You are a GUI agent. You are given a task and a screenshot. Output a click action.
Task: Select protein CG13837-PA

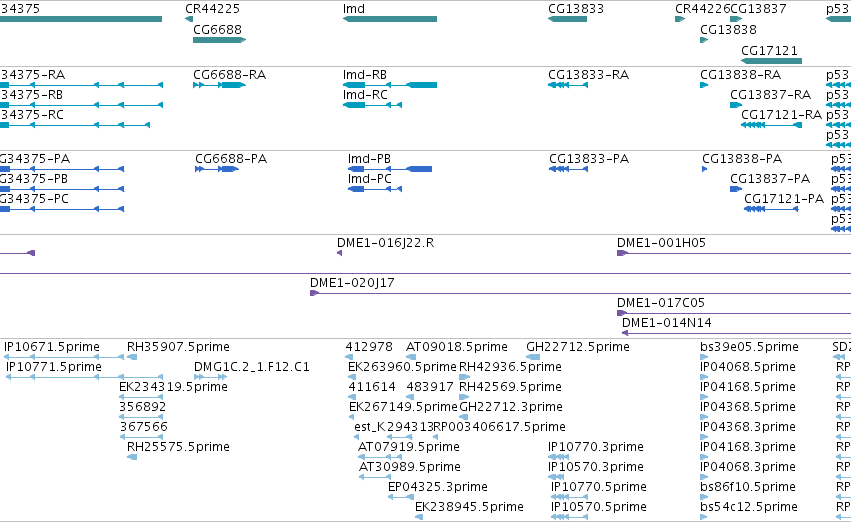[x=736, y=189]
